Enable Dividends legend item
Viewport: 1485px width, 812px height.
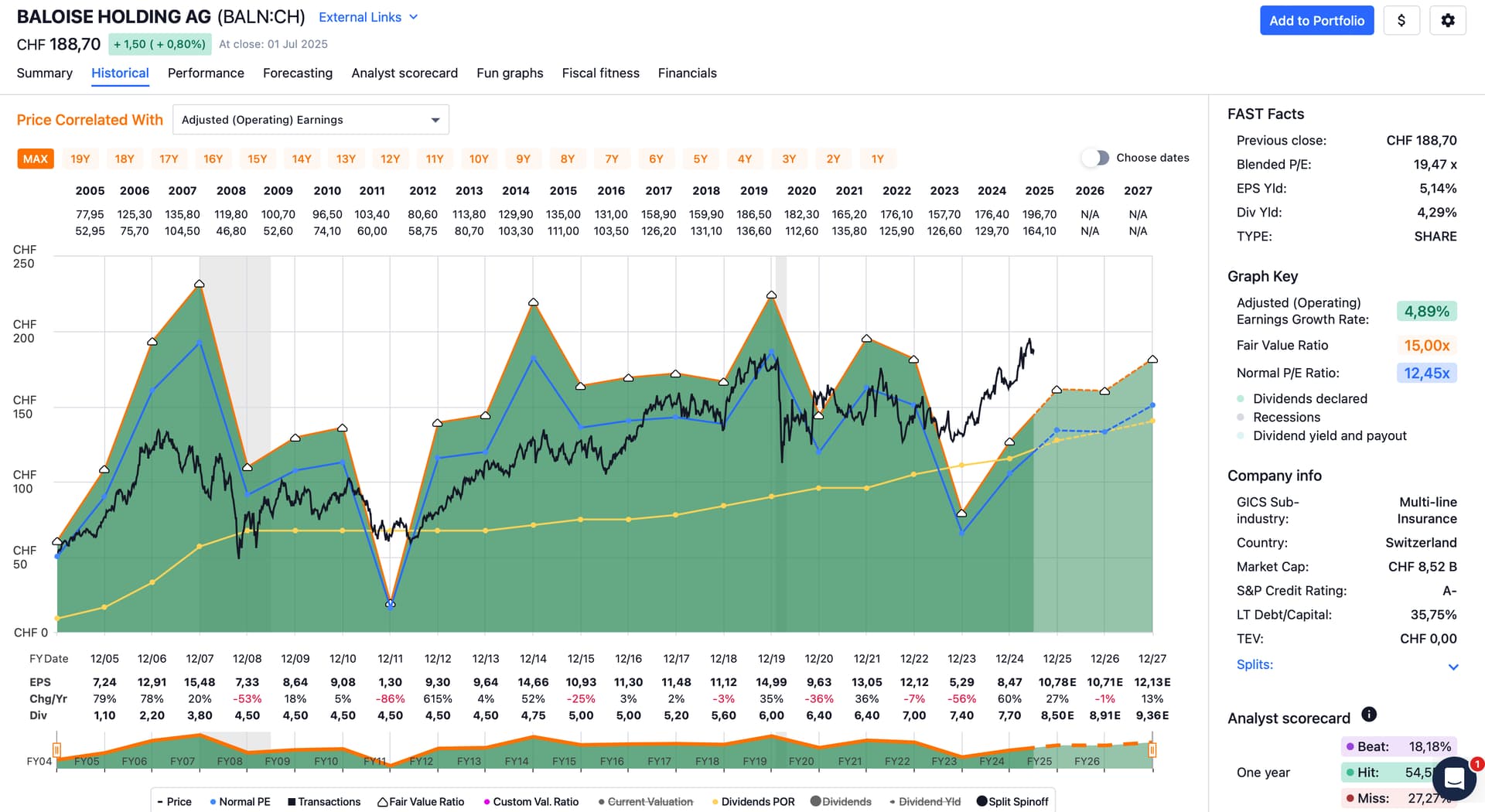point(841,802)
